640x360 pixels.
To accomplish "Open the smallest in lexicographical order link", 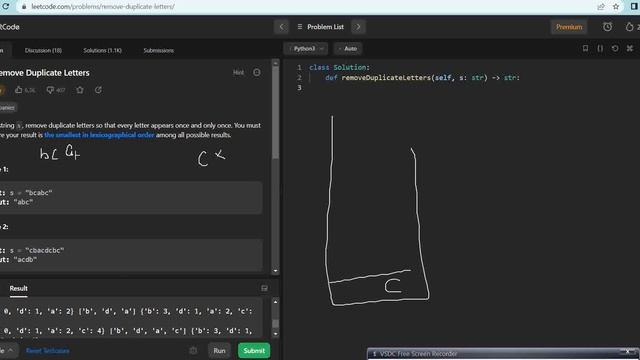I will (99, 135).
